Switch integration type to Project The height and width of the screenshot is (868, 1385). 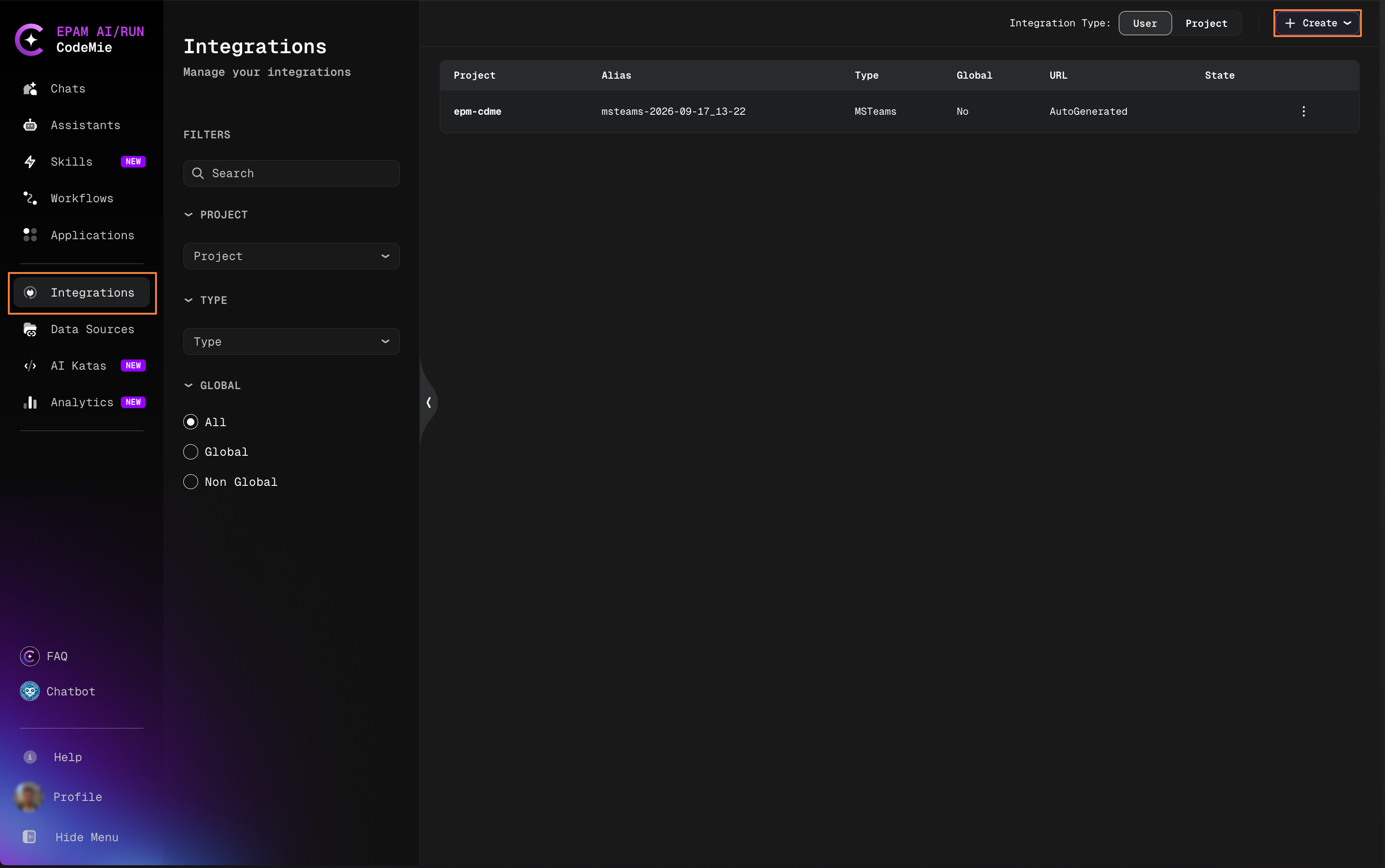point(1206,24)
